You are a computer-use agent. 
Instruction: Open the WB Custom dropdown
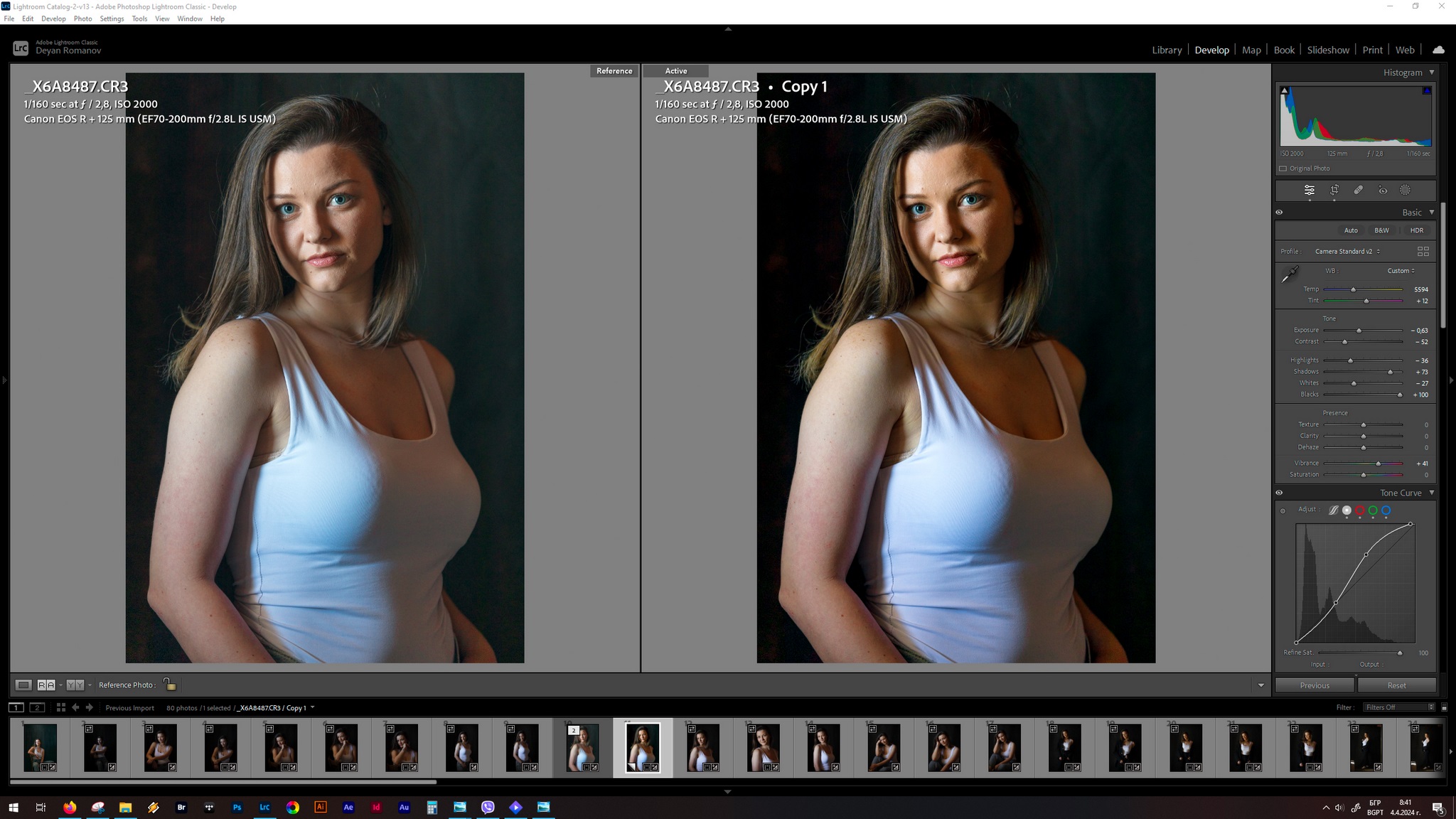[1401, 271]
